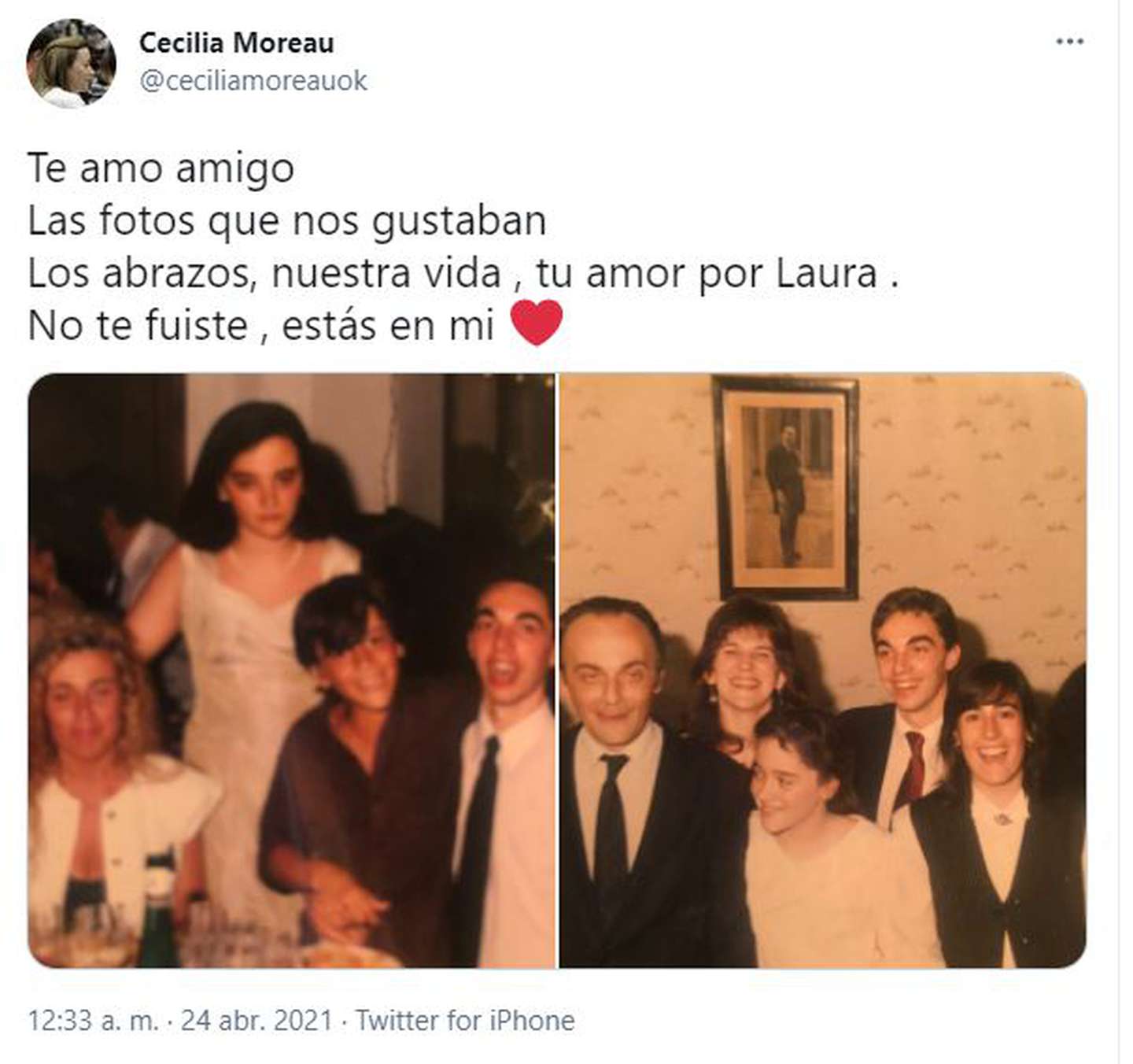Viewport: 1133px width, 1064px height.
Task: Open the Twitter for iPhone source link
Action: [465, 1021]
